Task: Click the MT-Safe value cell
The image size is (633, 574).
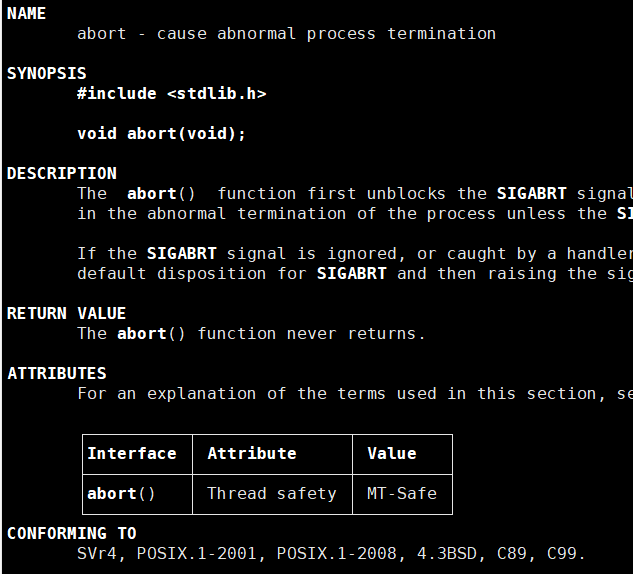Action: pyautogui.click(x=402, y=493)
